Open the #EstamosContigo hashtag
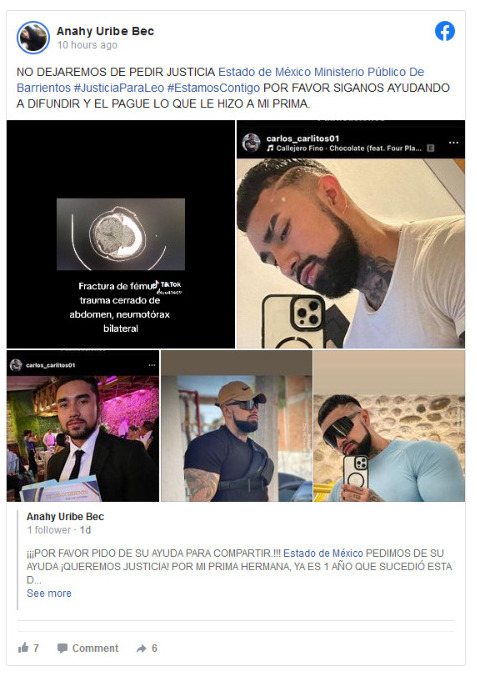The width and height of the screenshot is (477, 677). coord(213,88)
